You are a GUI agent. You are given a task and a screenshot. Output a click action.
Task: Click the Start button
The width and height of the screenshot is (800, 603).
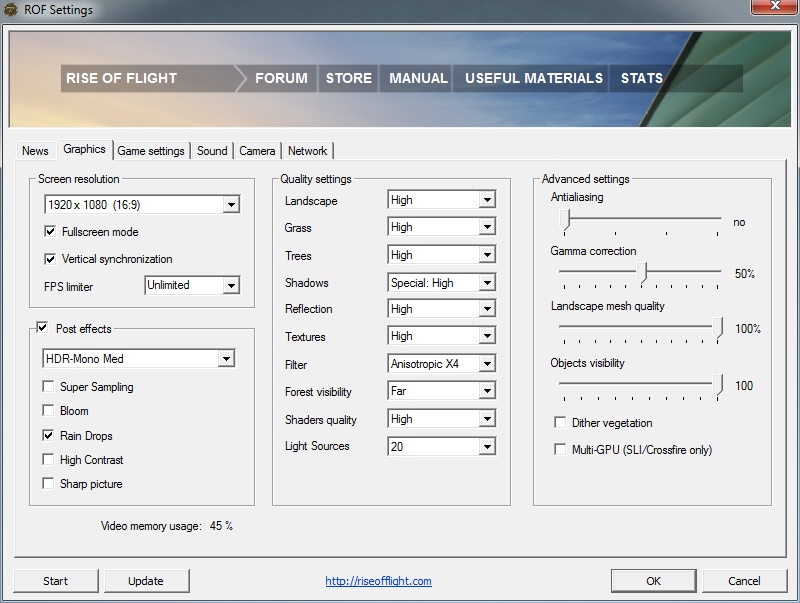[x=56, y=581]
